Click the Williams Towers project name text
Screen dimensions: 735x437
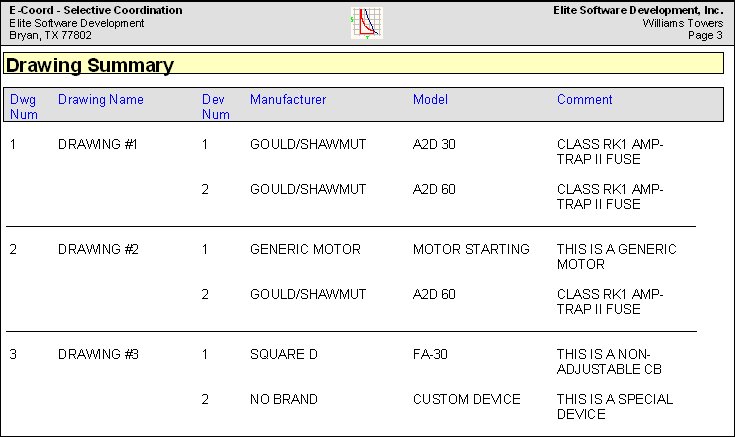tap(682, 23)
